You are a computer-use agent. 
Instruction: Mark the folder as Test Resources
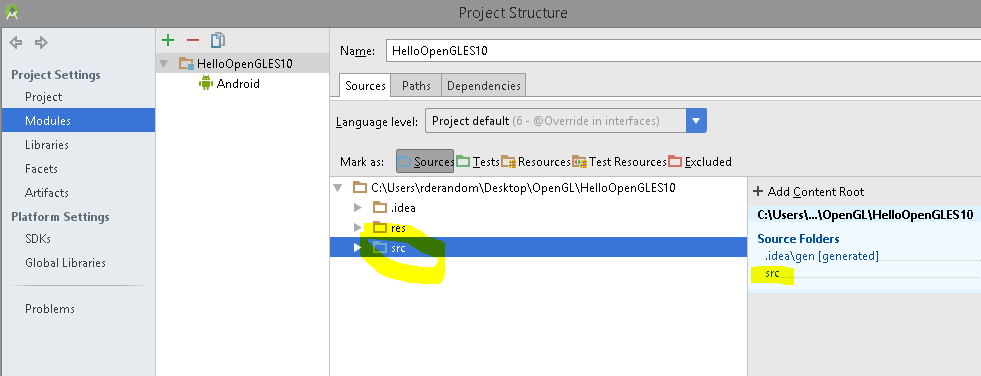619,162
